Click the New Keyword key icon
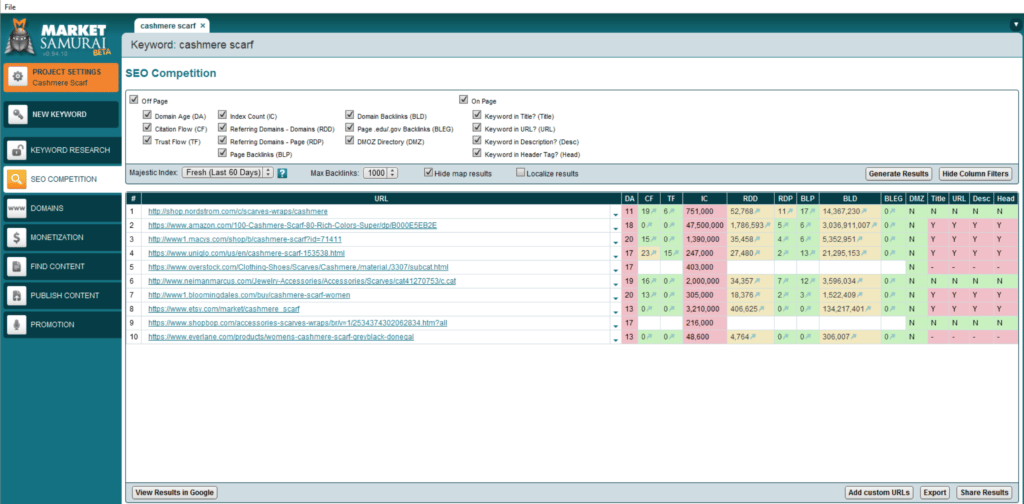This screenshot has width=1024, height=504. click(18, 114)
